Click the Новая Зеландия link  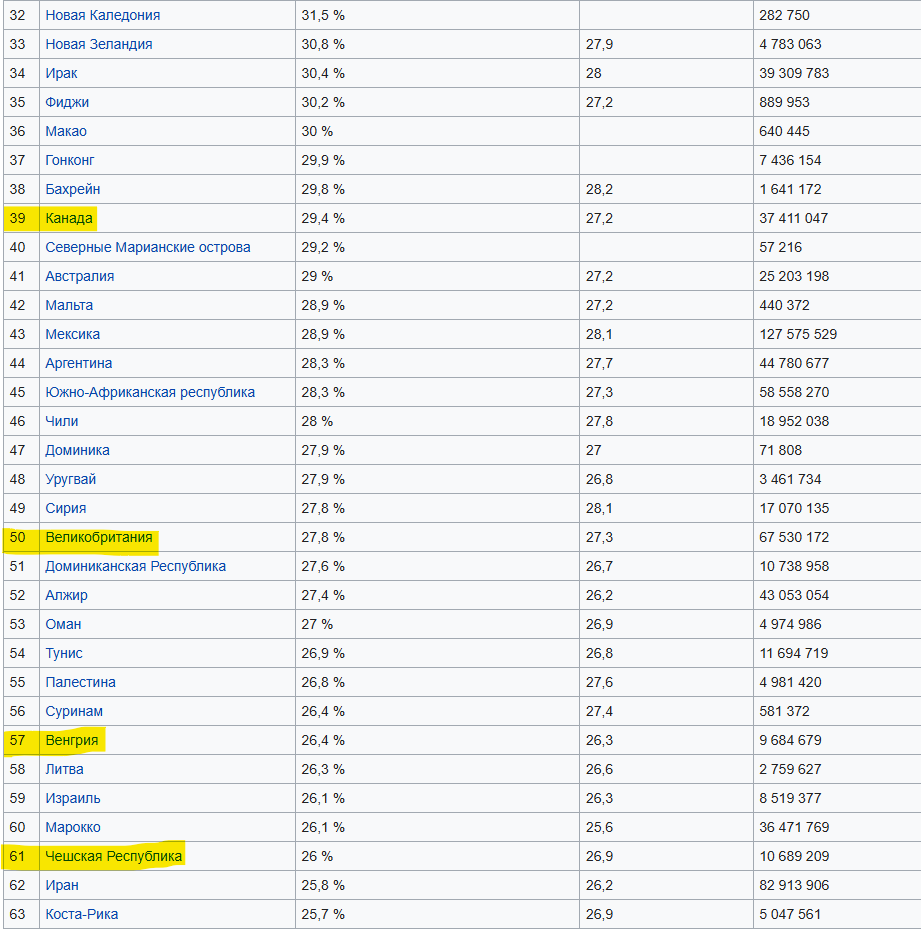coord(99,44)
